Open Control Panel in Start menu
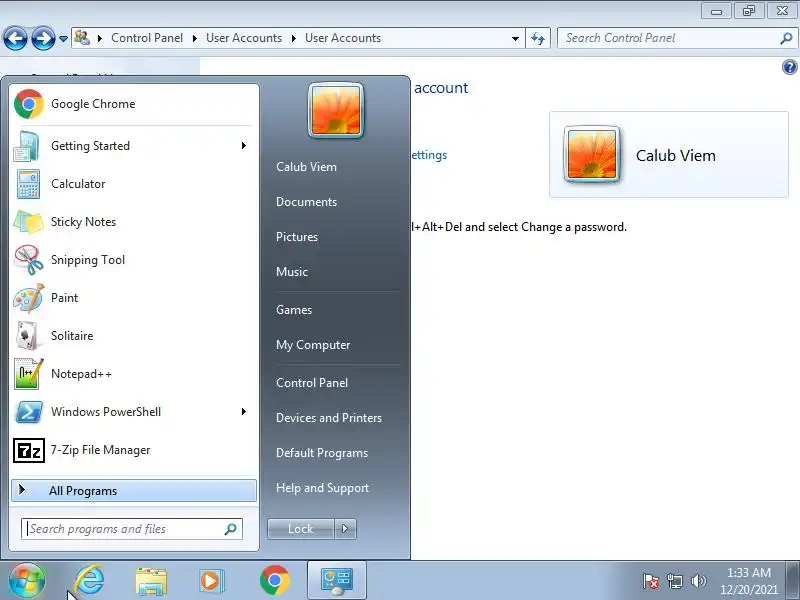The image size is (800, 600). (312, 383)
